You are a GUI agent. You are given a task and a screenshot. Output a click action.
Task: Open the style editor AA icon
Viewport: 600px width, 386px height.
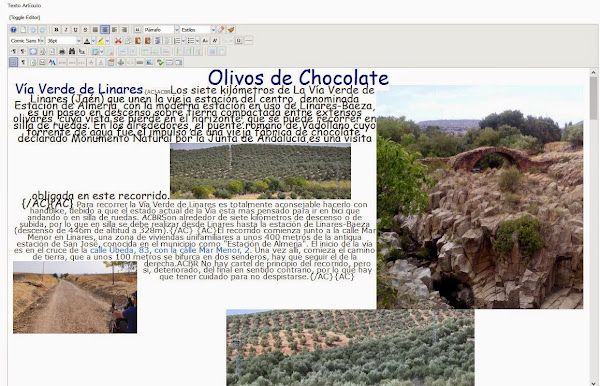[x=52, y=62]
